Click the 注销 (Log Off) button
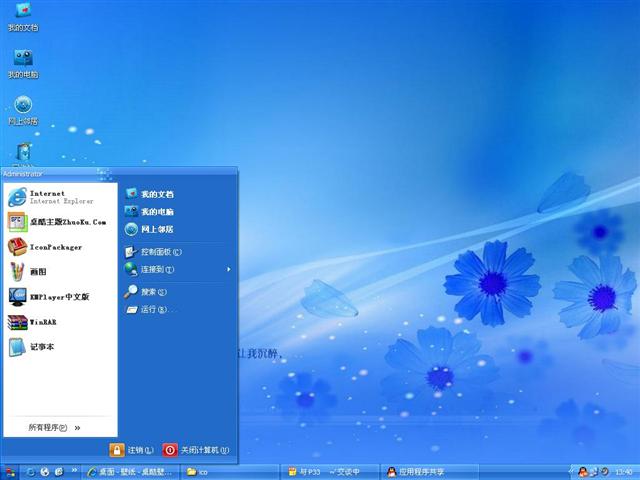The width and height of the screenshot is (640, 480). 133,450
